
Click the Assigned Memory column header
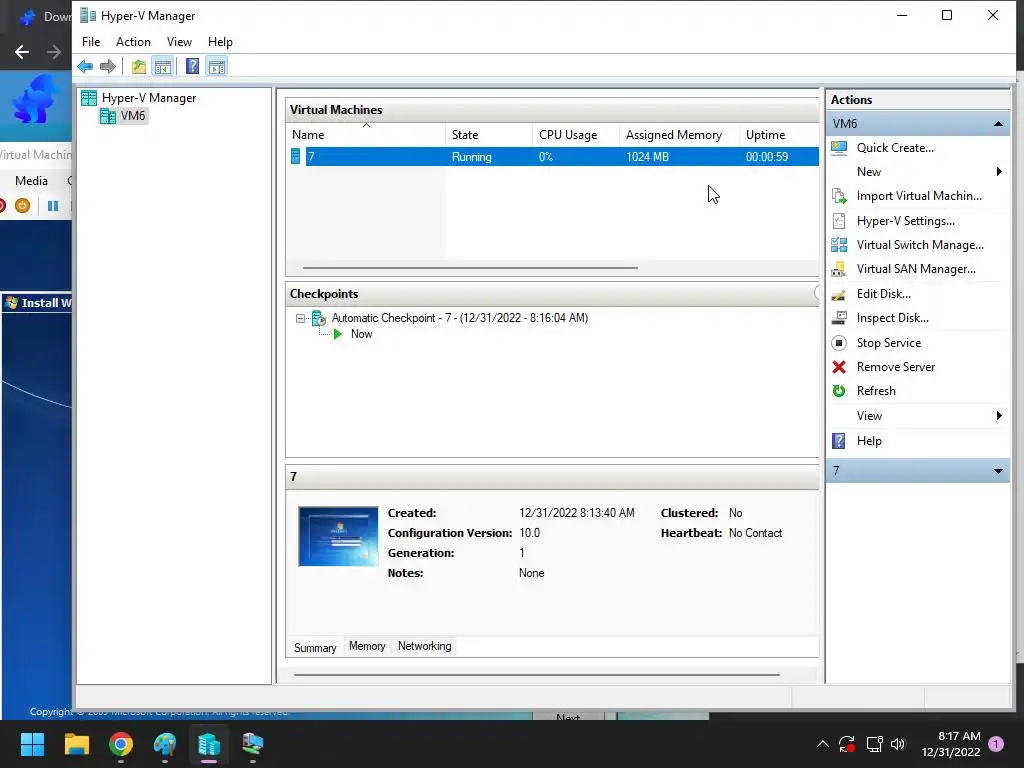tap(679, 135)
